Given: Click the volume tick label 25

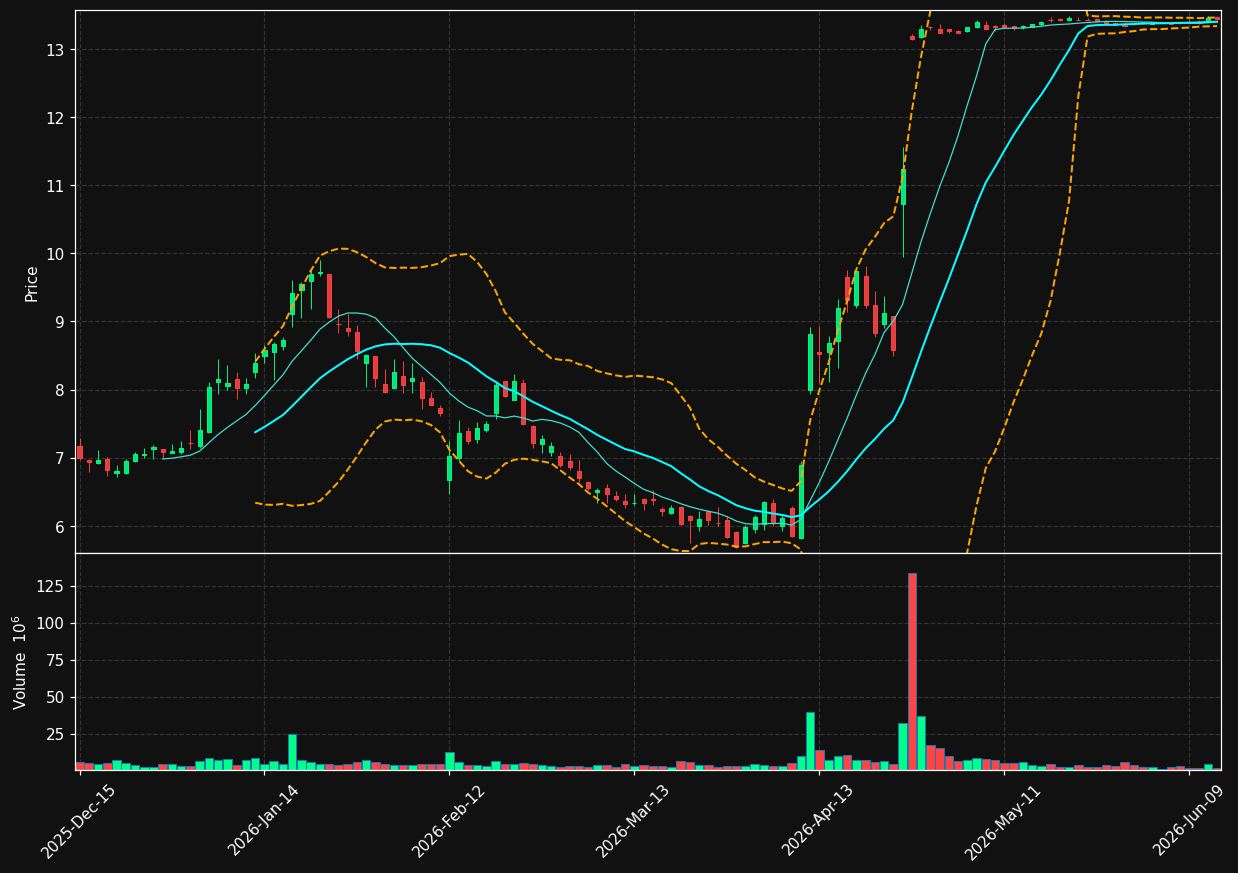Looking at the screenshot, I should click(56, 735).
